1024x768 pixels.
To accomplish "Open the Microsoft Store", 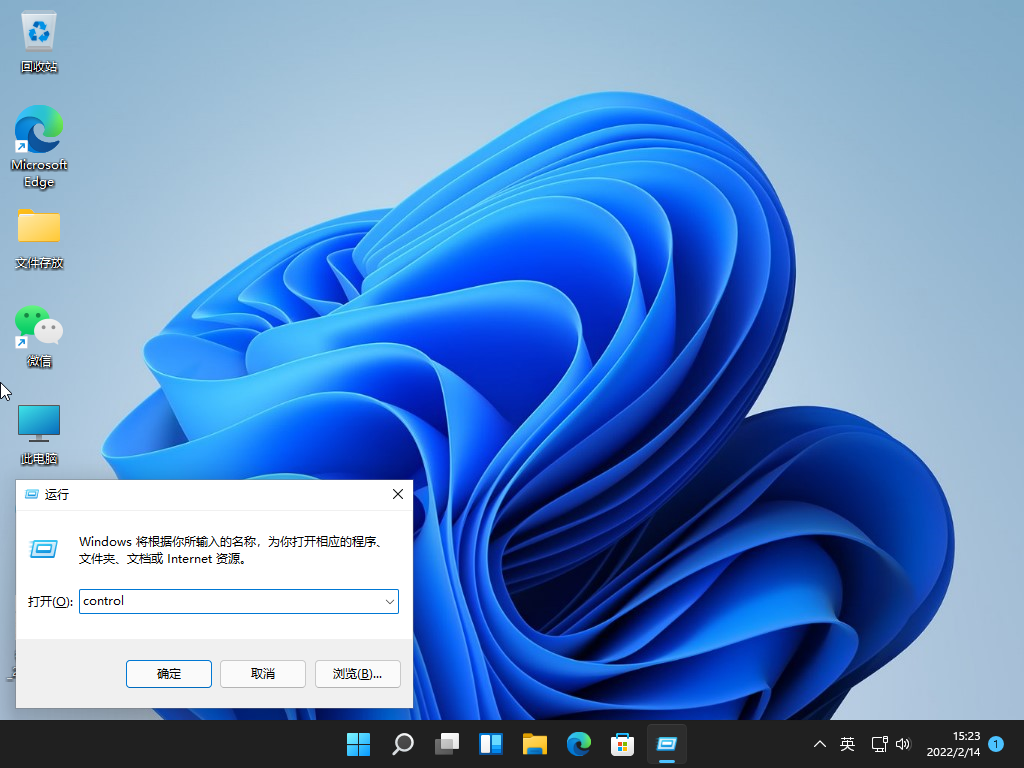I will point(622,744).
